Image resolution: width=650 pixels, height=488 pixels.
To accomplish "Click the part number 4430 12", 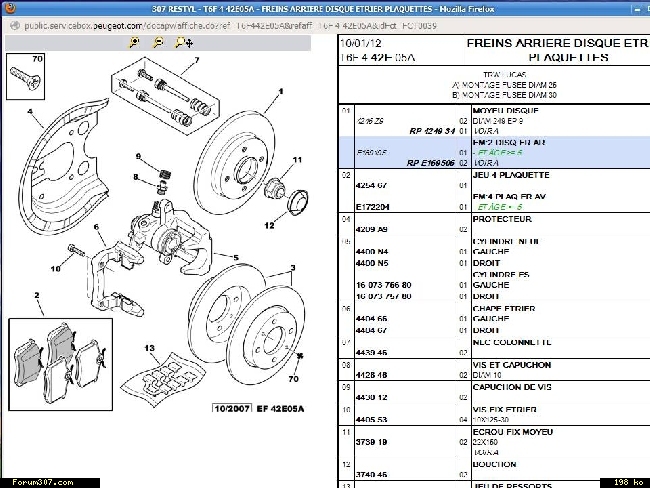I will [371, 397].
